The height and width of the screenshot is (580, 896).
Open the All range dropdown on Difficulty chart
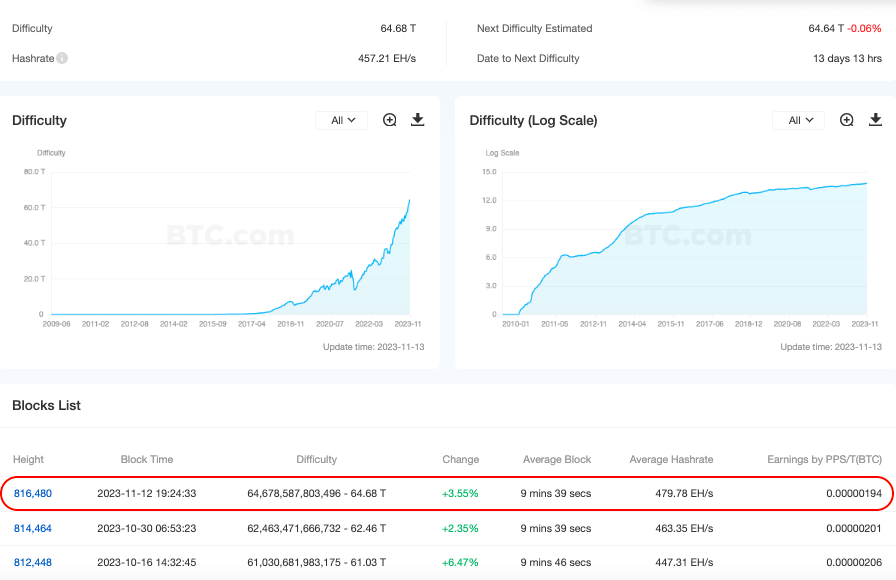pos(342,120)
